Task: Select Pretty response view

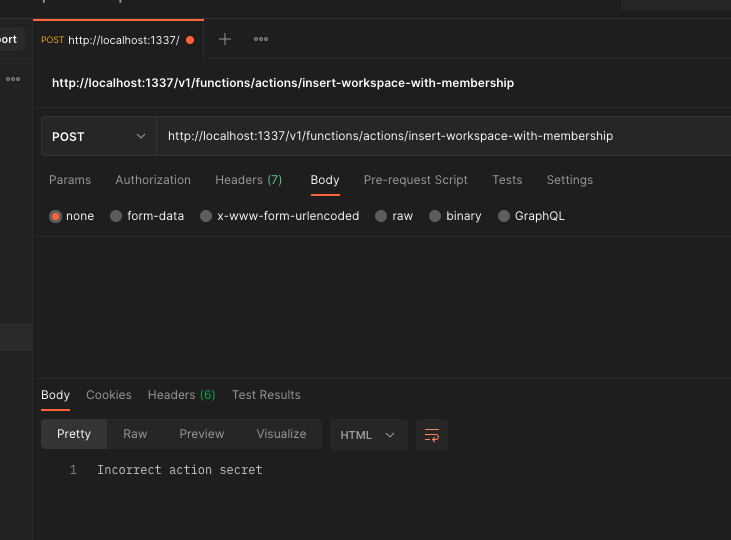Action: (74, 434)
